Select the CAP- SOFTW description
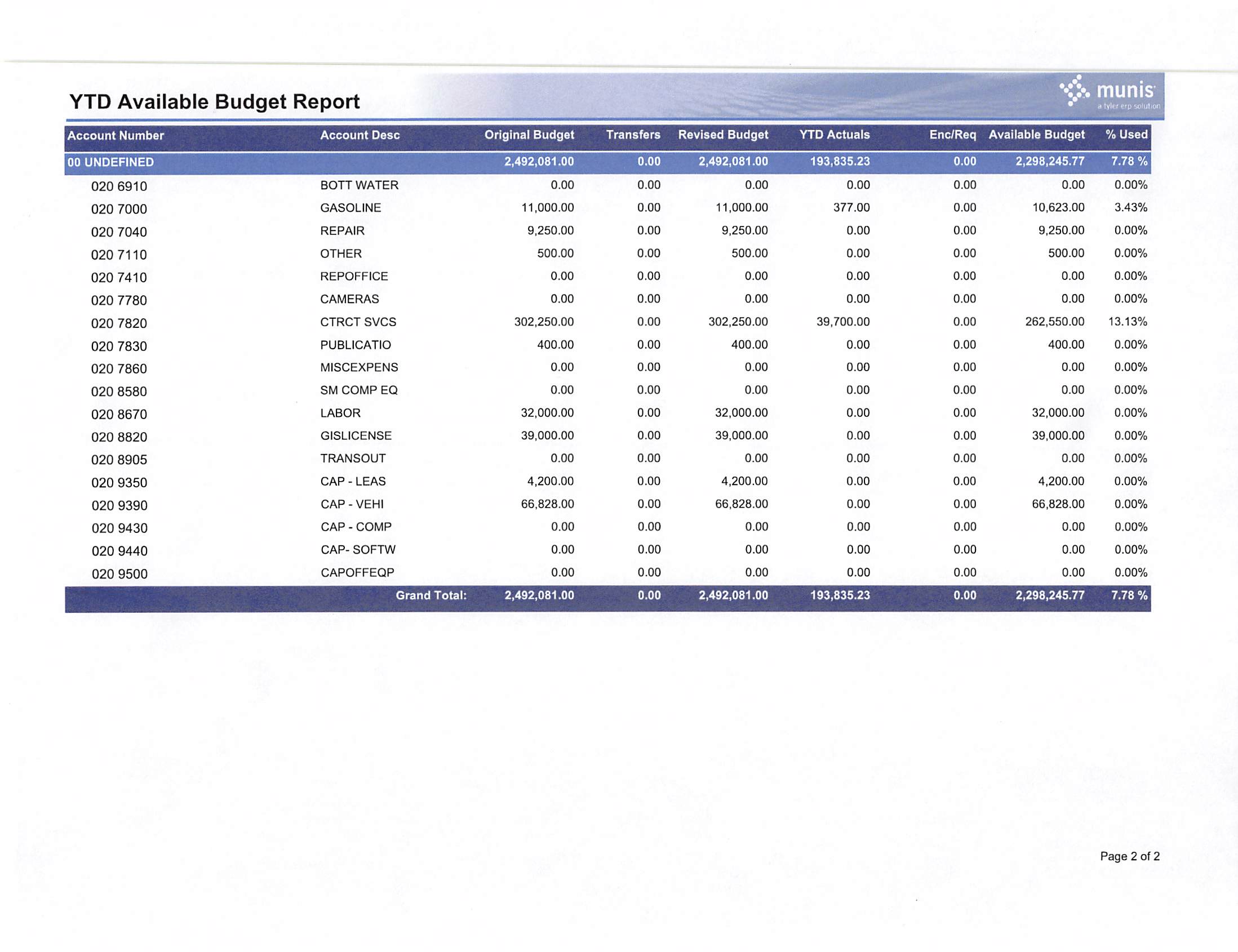The image size is (1238, 952). tap(358, 549)
